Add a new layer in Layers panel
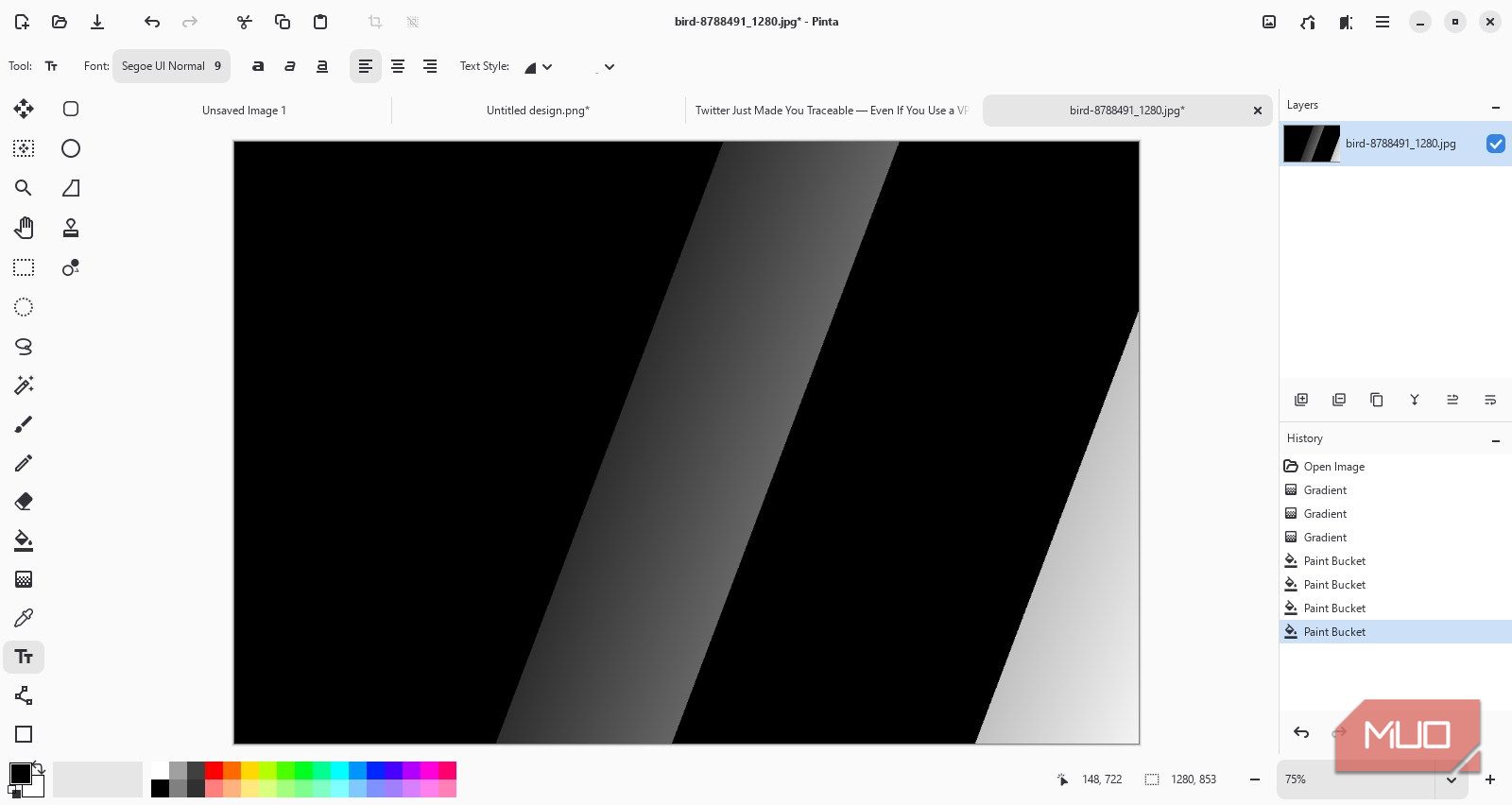 point(1301,400)
